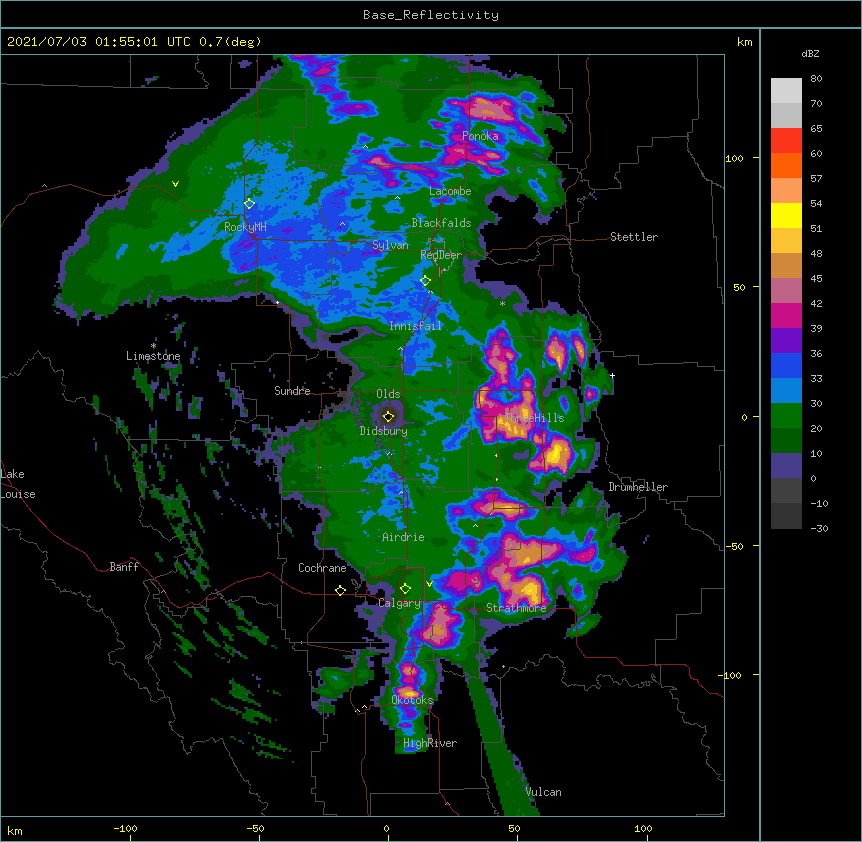Click the white plus marker northeast of ThreeHills
862x842 pixels.
point(612,375)
